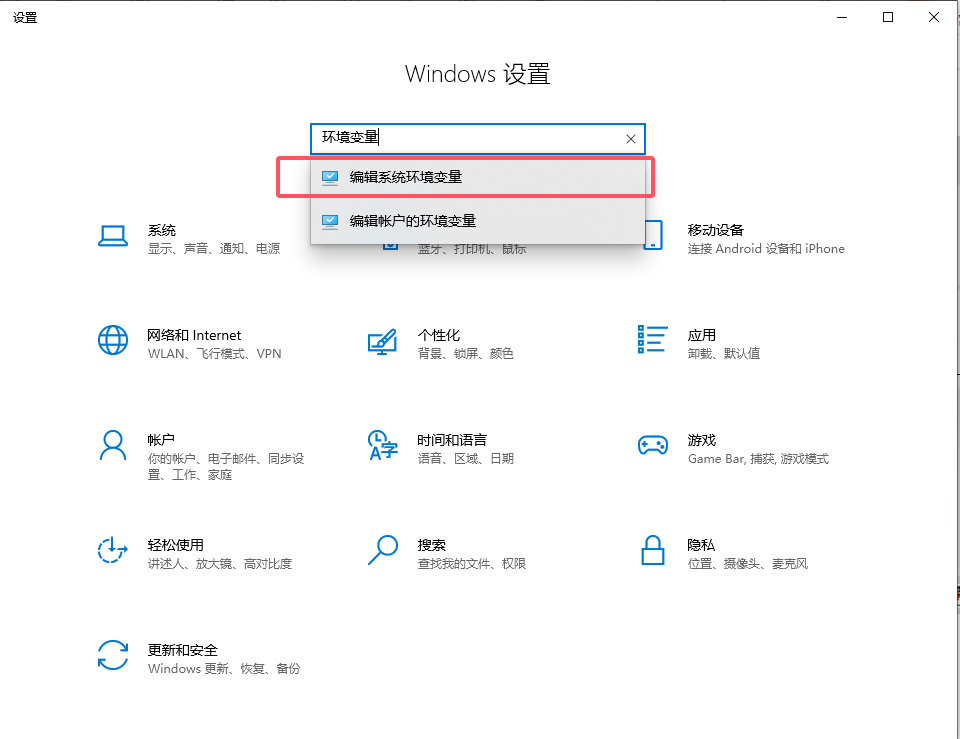Click the text 连接 Android 设备和 iPhone
Image resolution: width=960 pixels, height=739 pixels.
pos(766,249)
